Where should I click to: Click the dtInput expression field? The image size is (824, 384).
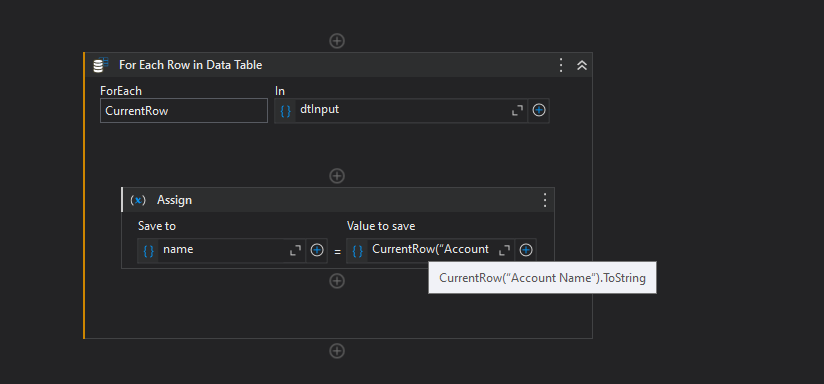402,110
